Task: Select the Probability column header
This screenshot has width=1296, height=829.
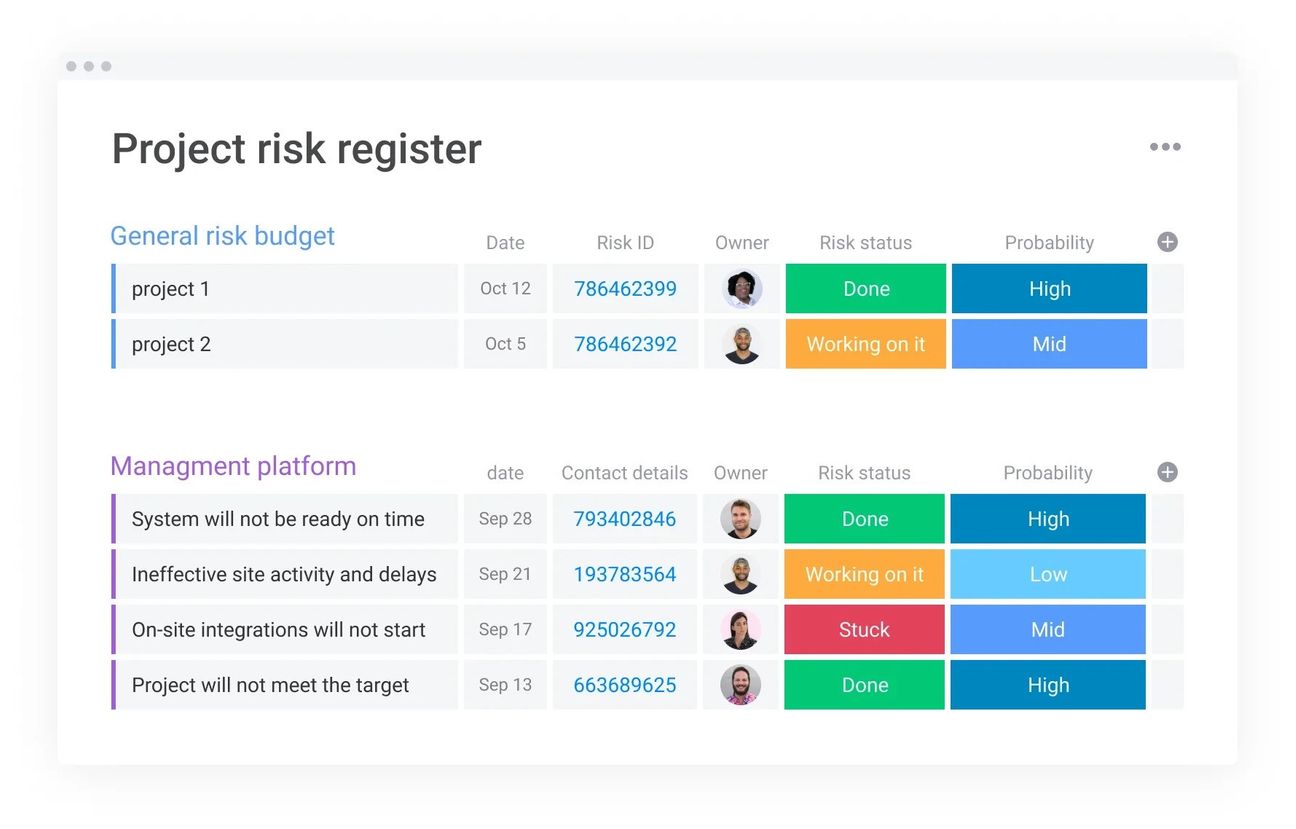Action: [1049, 242]
